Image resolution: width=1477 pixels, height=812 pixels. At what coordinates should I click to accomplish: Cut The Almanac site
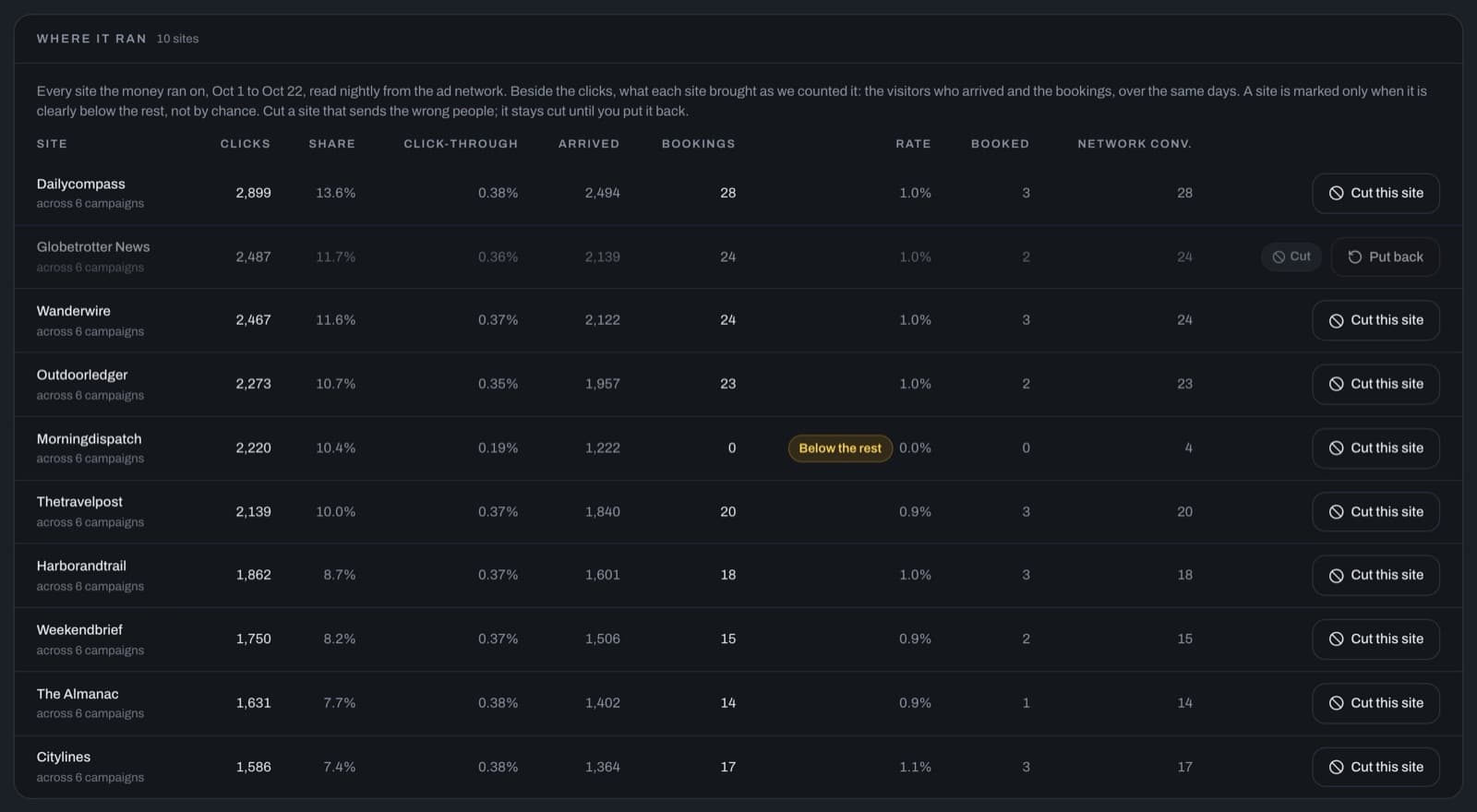[x=1375, y=702]
